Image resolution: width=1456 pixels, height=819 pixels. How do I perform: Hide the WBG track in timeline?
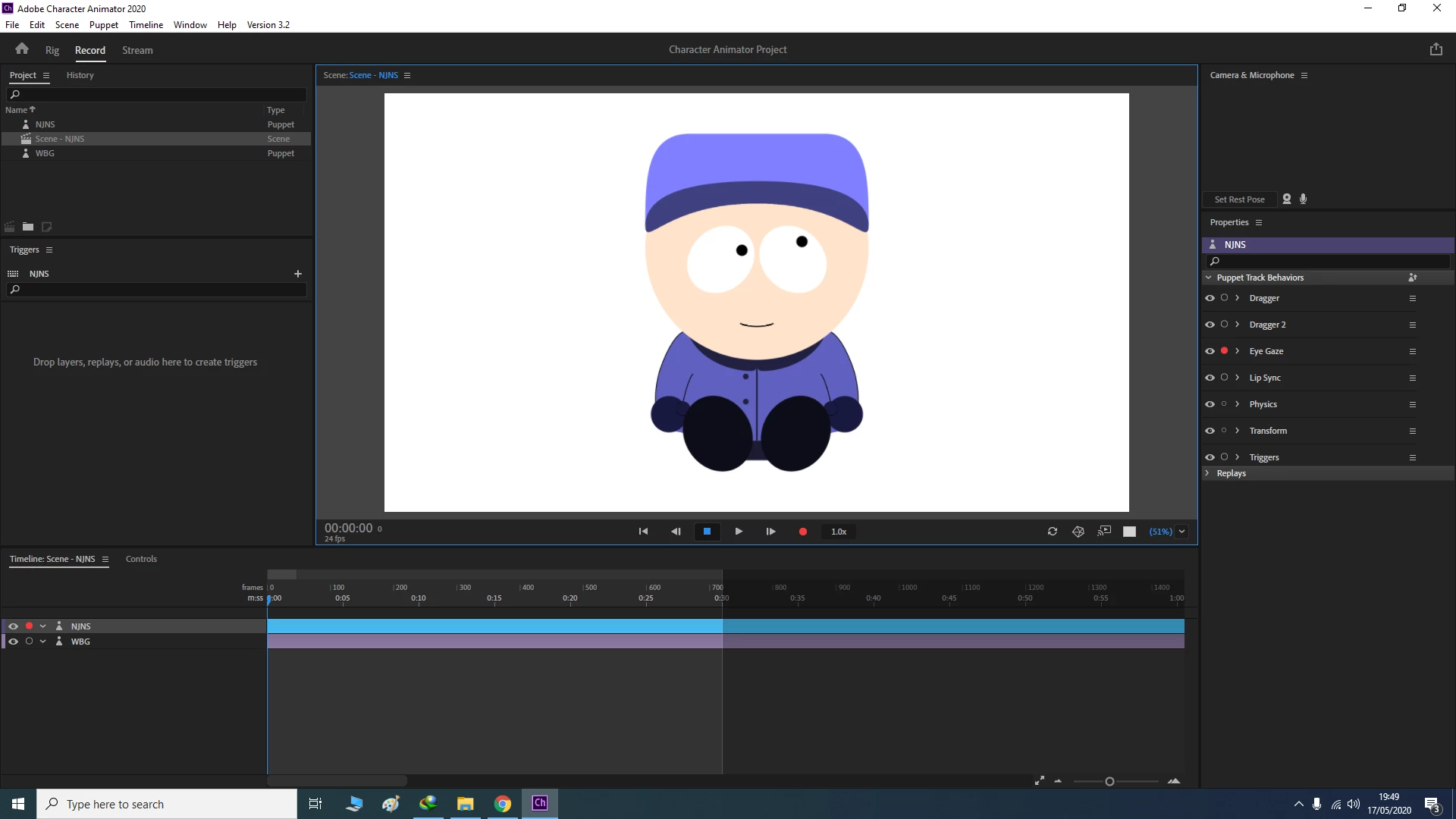[x=13, y=642]
